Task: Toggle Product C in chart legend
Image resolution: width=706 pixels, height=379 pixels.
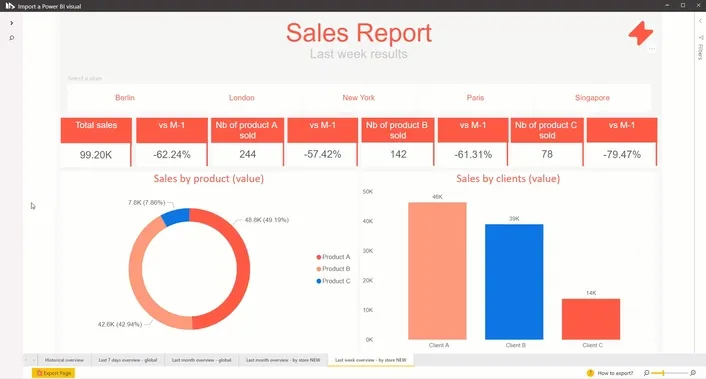Action: pos(333,281)
